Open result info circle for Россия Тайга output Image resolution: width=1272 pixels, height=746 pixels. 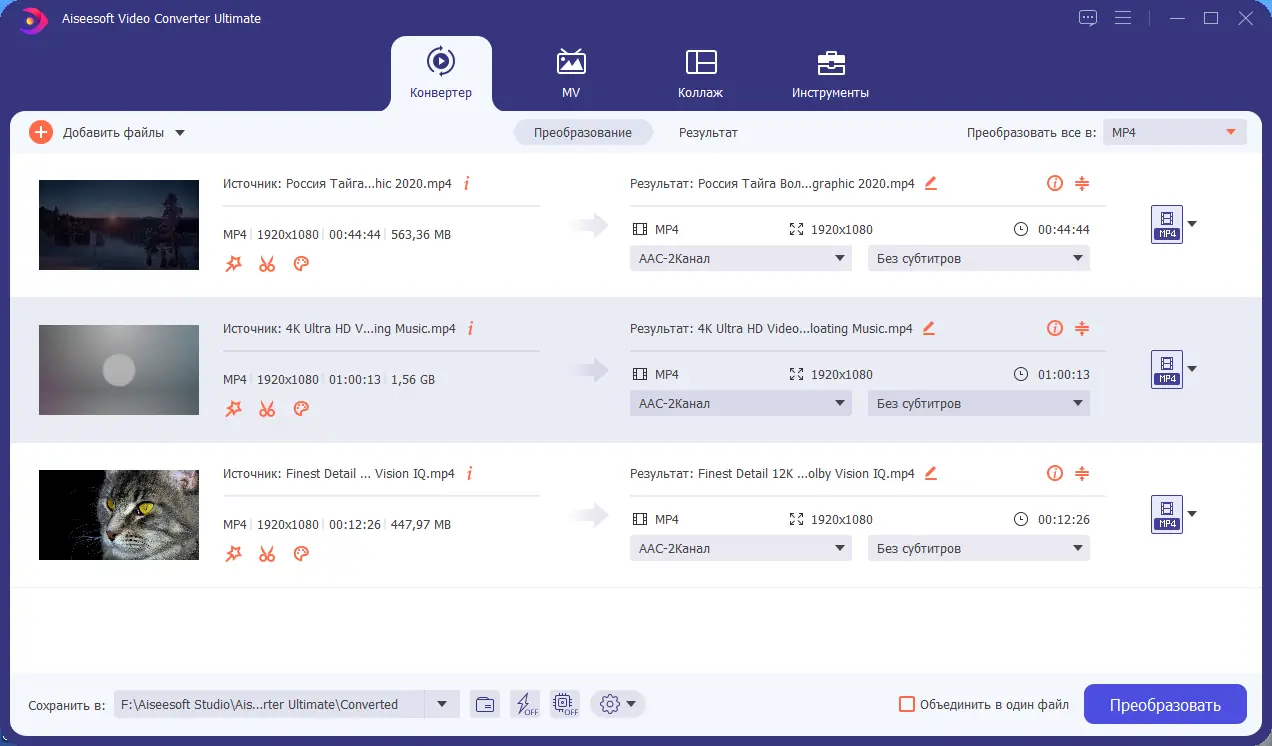[x=1054, y=183]
